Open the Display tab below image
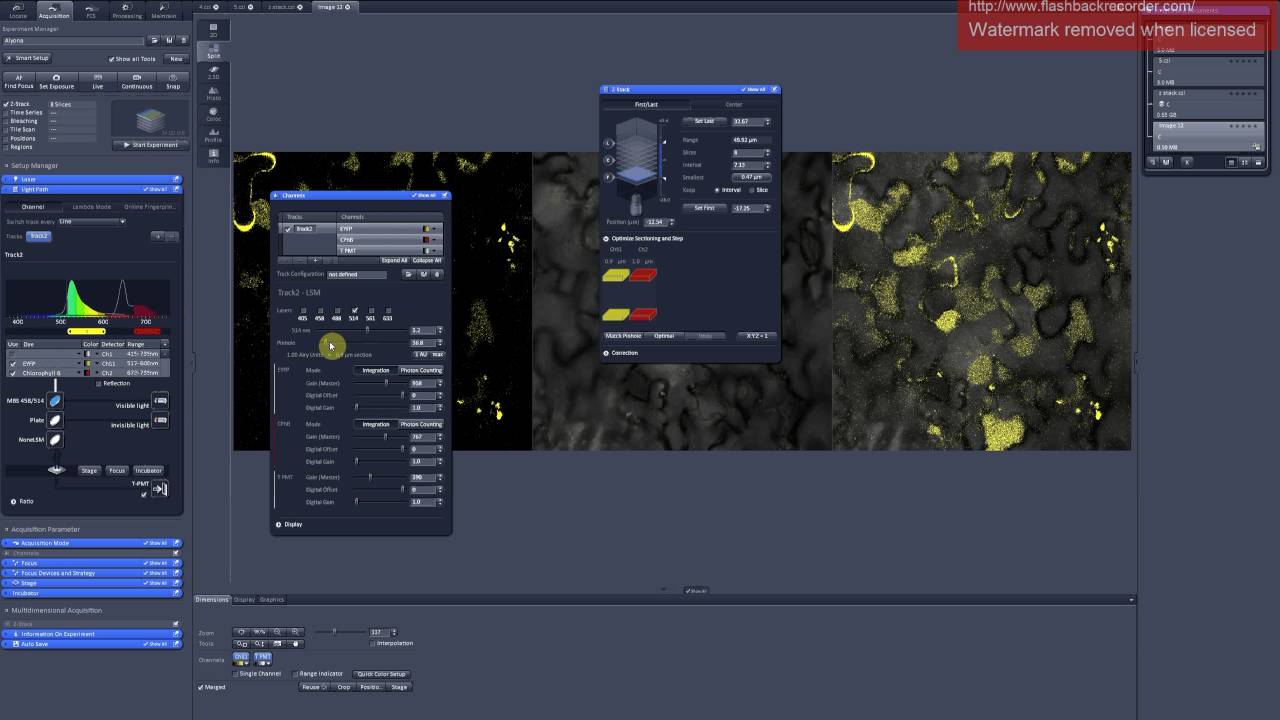Screen dimensions: 1280x720 click(245, 600)
